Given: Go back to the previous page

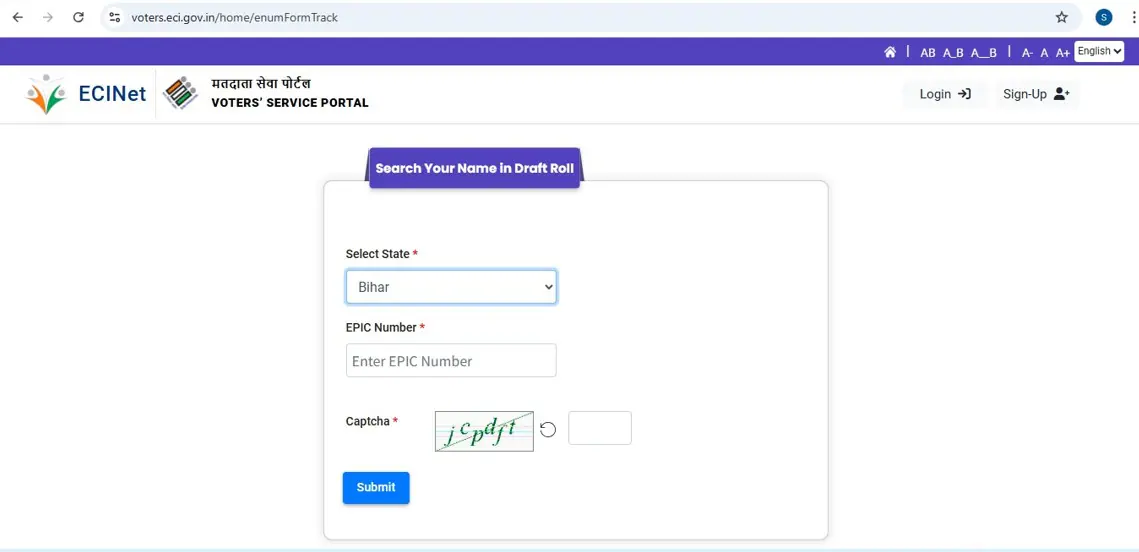Looking at the screenshot, I should [x=18, y=17].
